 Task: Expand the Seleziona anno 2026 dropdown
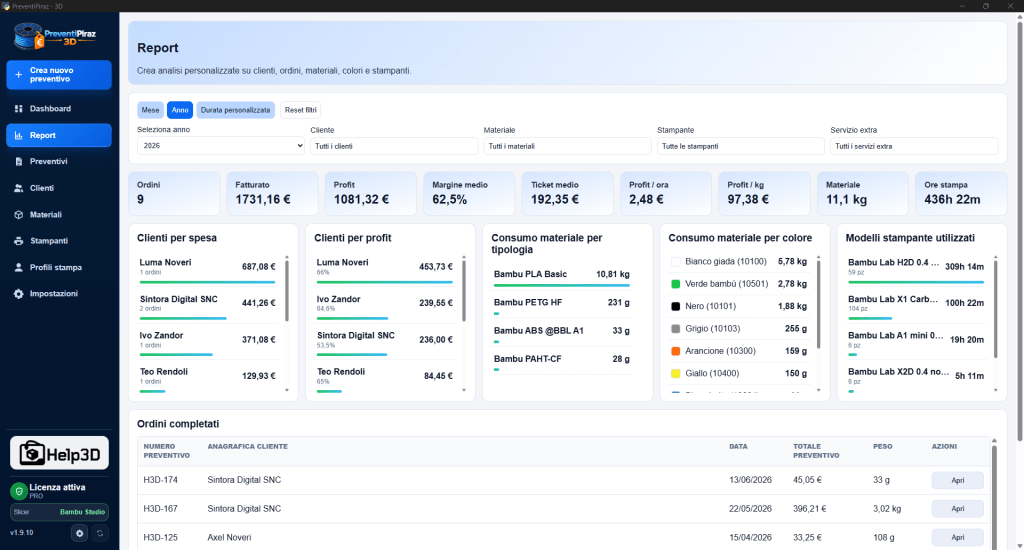[x=221, y=146]
